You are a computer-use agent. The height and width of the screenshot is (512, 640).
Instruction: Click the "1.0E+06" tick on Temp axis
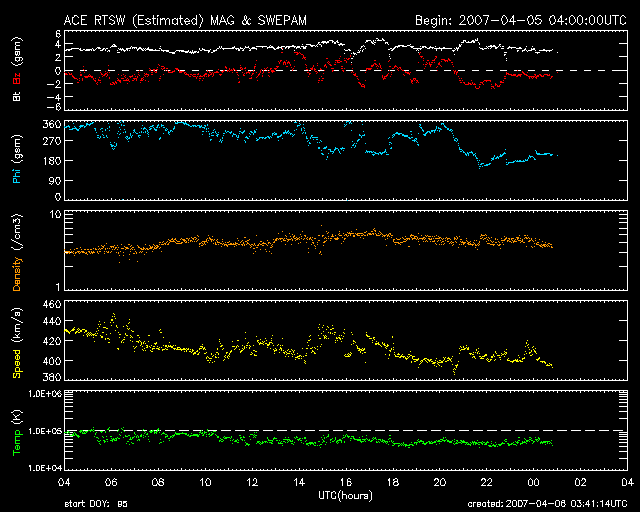click(x=45, y=394)
